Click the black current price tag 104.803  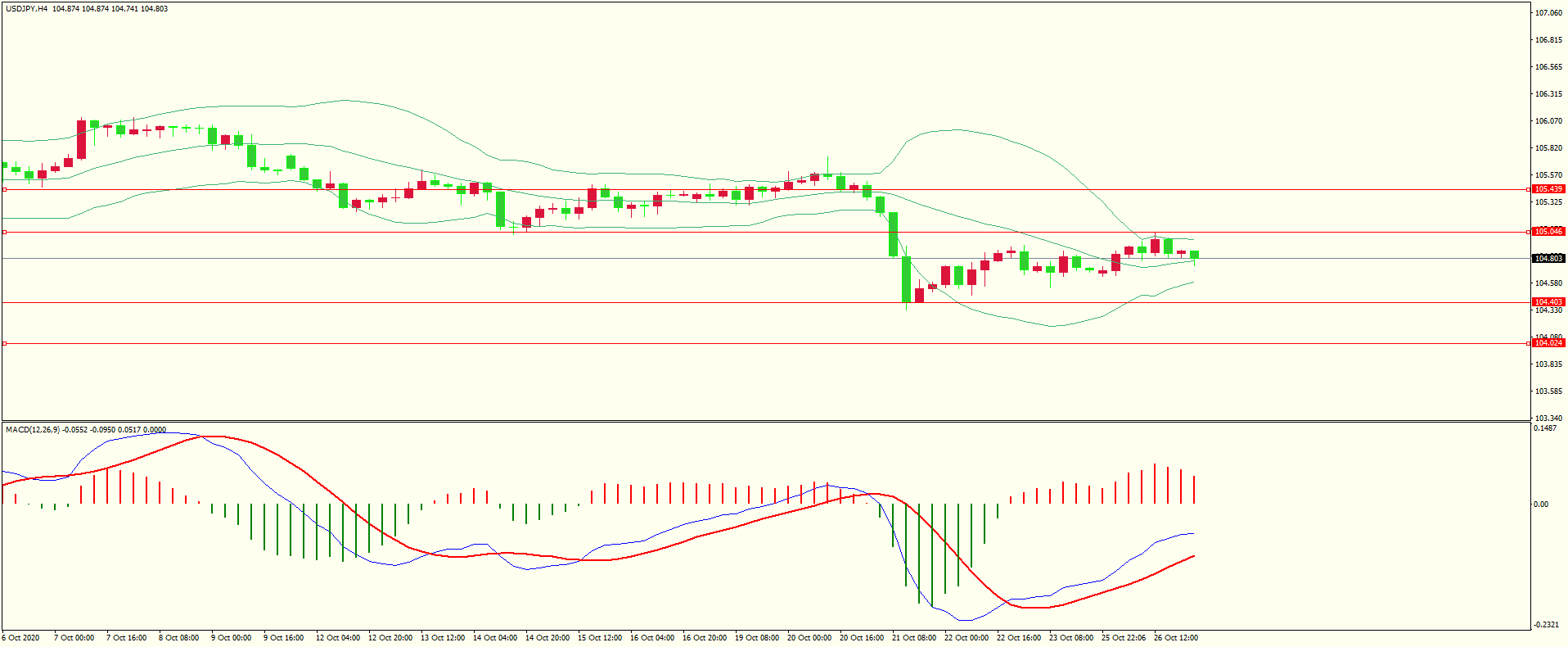1548,259
